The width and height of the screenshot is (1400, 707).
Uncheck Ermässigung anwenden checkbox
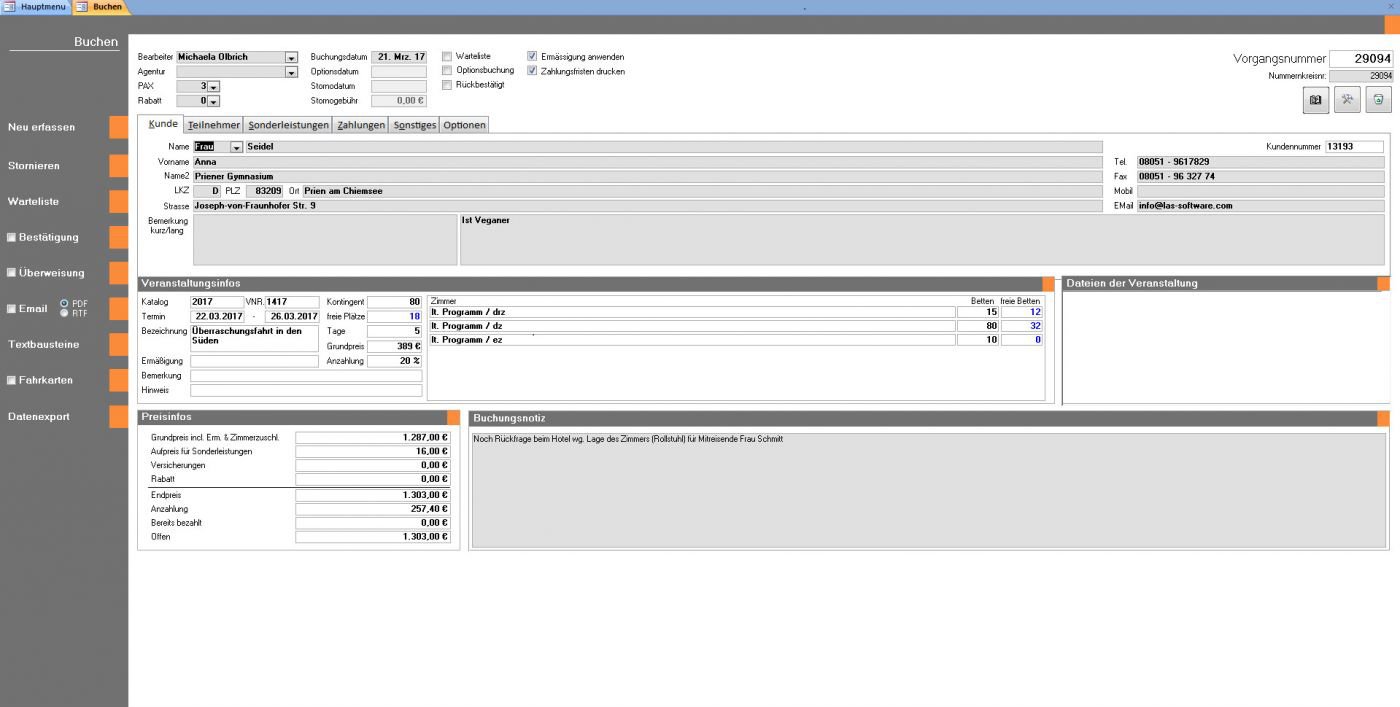(x=532, y=57)
